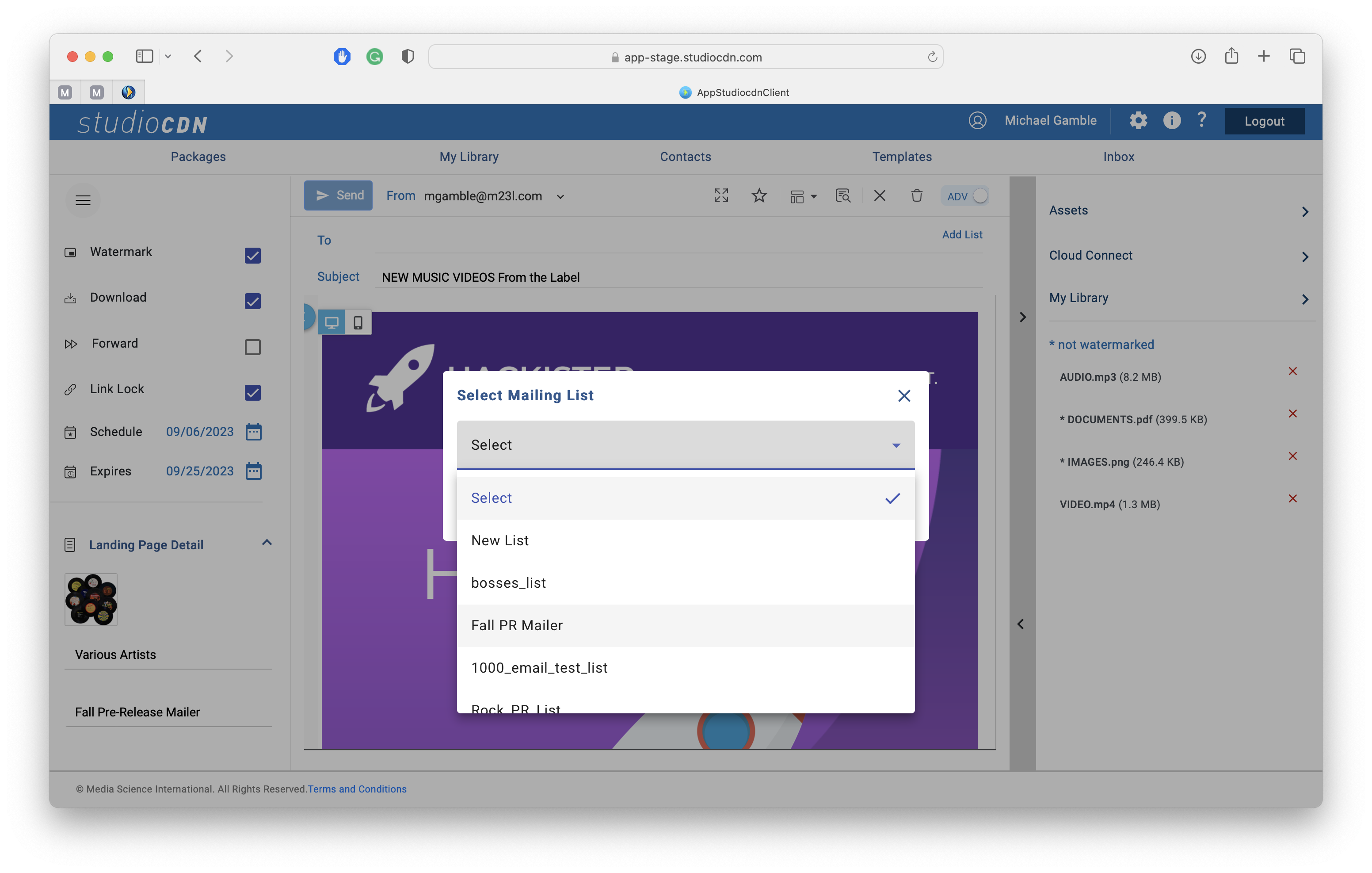Image resolution: width=1372 pixels, height=873 pixels.
Task: Click the help question mark icon
Action: click(1202, 120)
